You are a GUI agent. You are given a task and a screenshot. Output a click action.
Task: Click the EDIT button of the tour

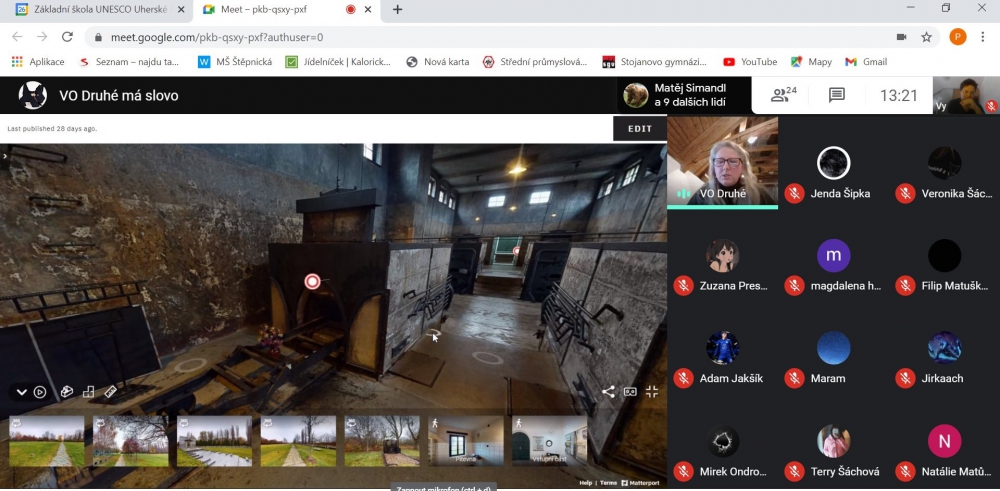[x=640, y=129]
